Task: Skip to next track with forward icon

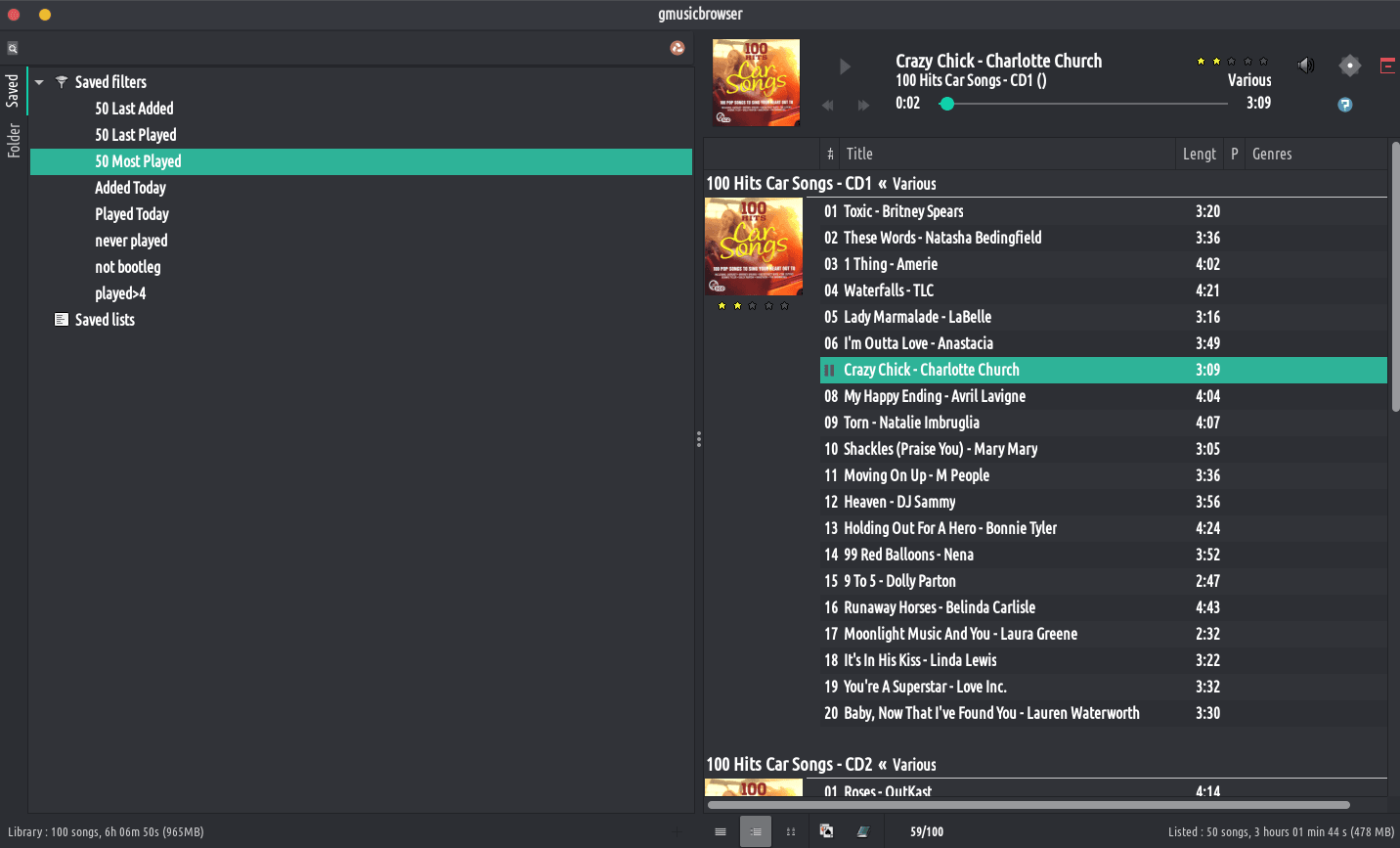Action: tap(863, 105)
